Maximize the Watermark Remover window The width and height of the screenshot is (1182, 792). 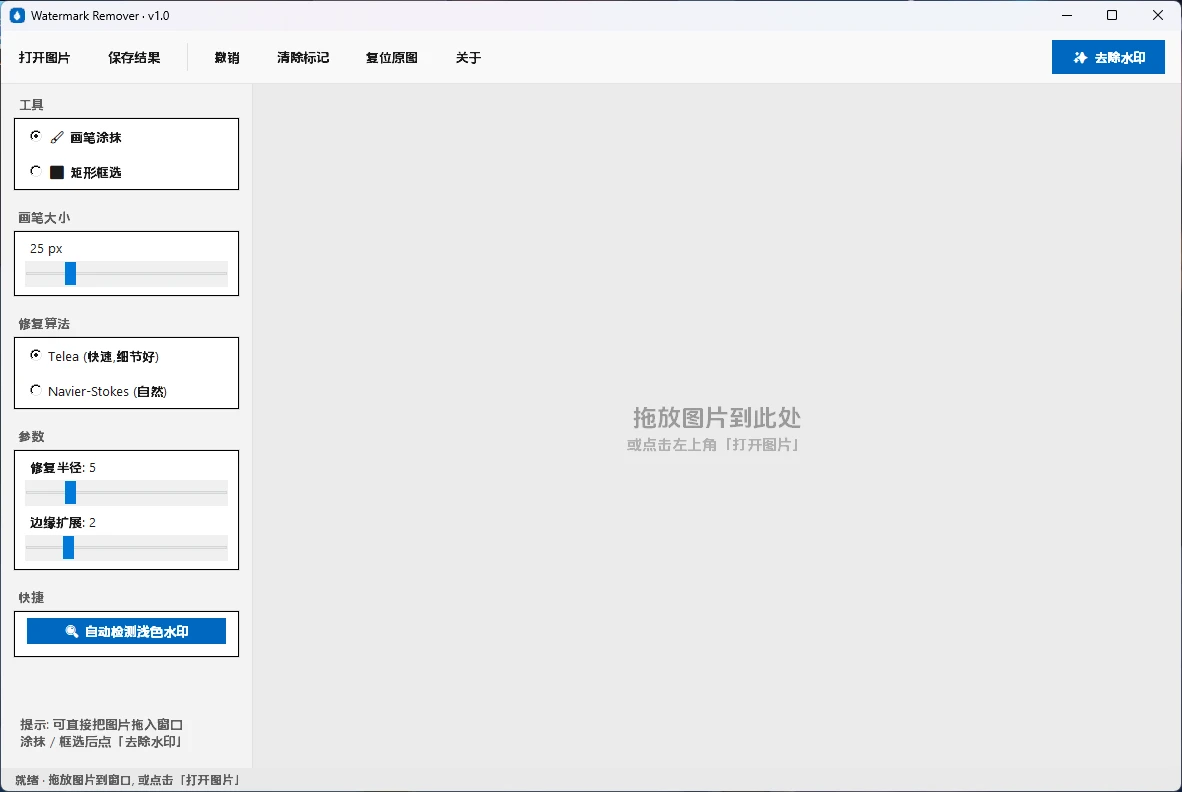[1112, 15]
